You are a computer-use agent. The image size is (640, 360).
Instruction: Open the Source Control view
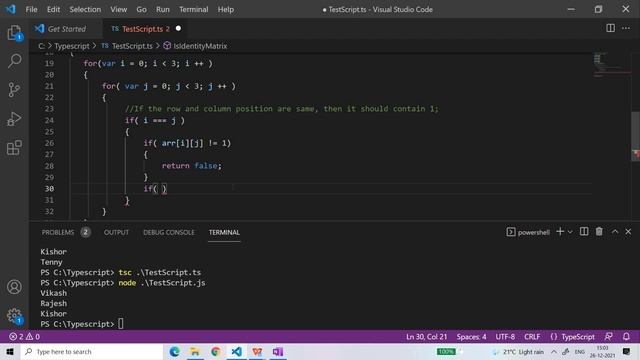coord(14,89)
